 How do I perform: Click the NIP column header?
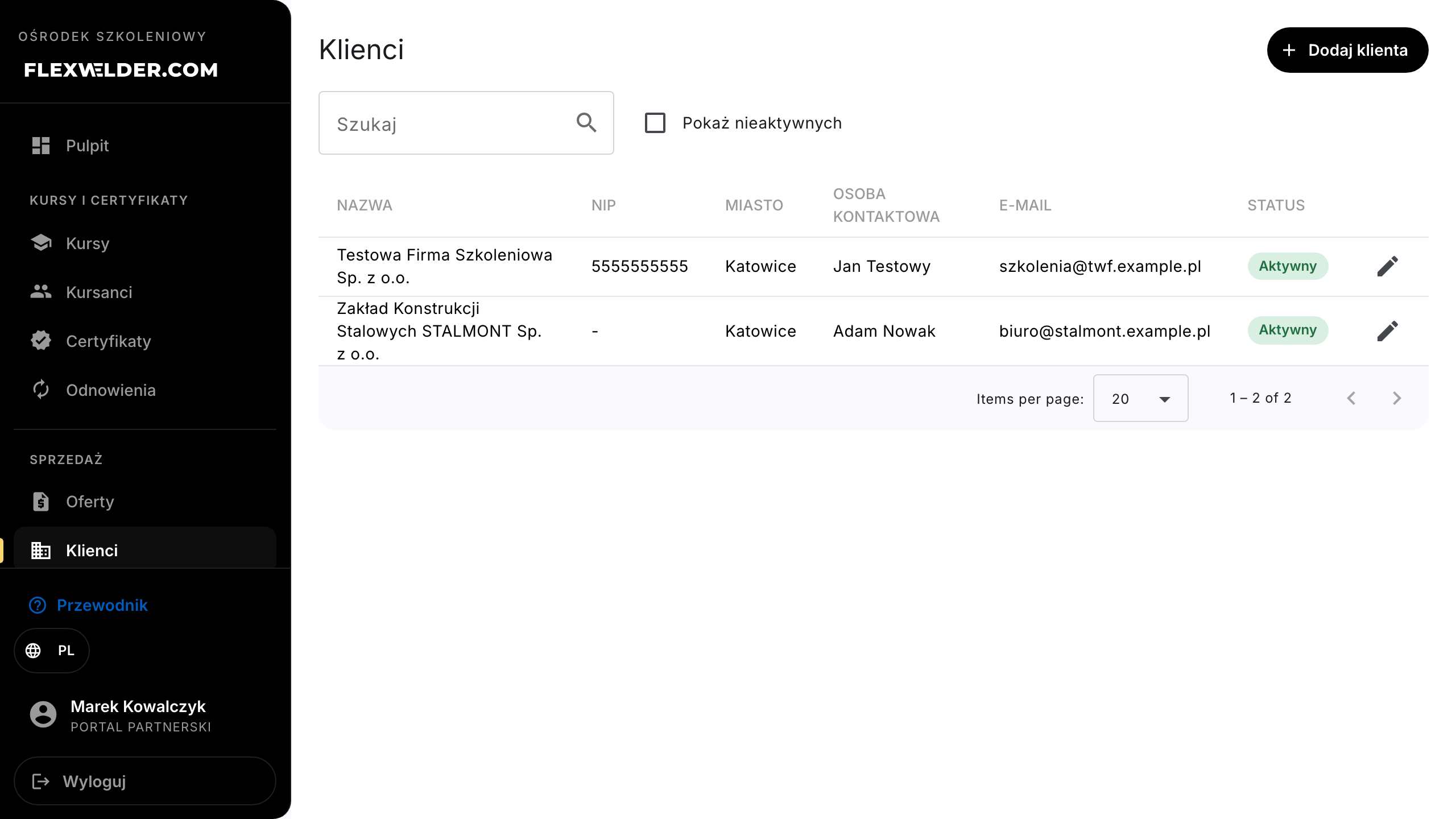pos(603,205)
